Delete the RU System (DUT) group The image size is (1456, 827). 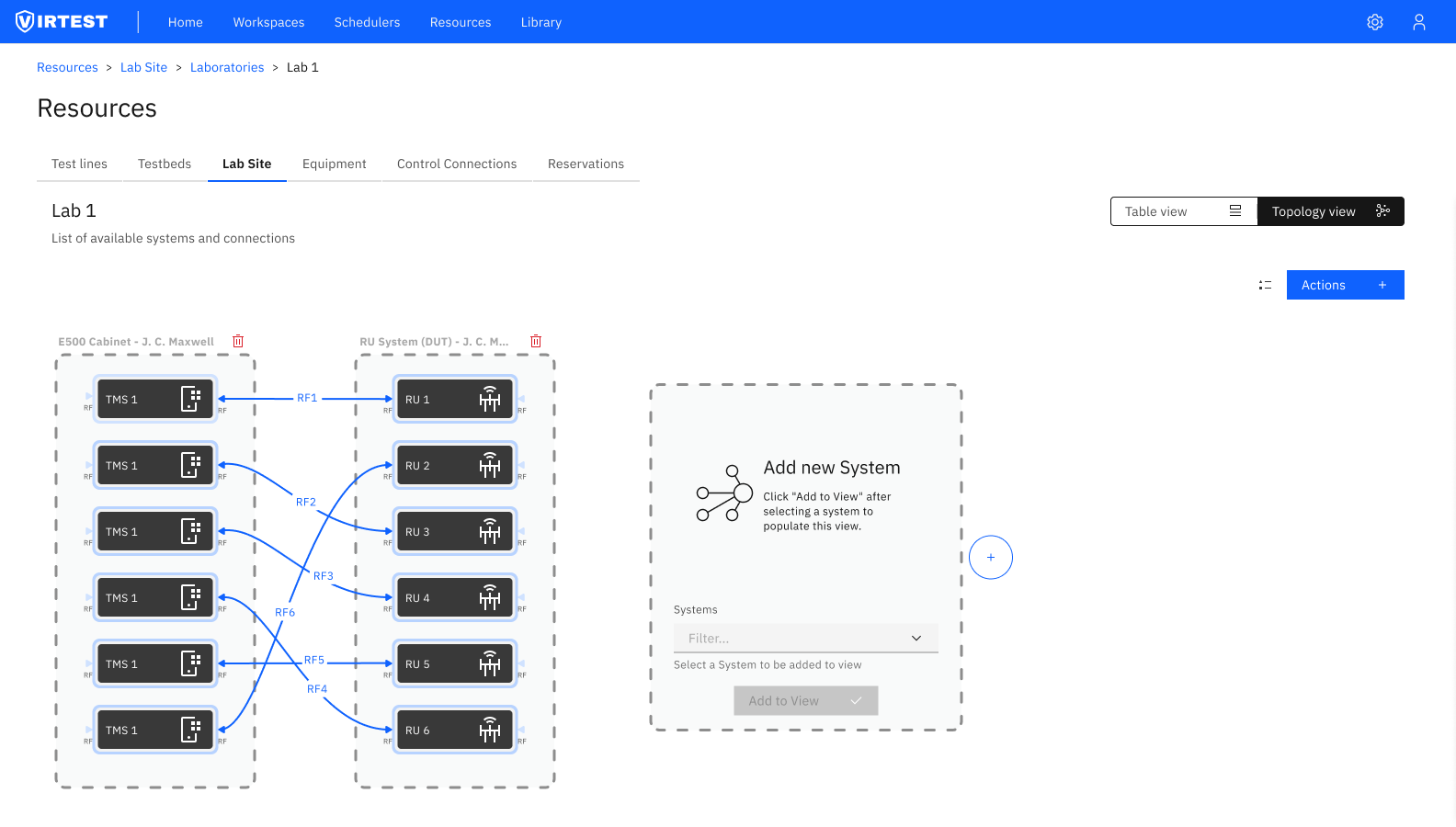[536, 341]
